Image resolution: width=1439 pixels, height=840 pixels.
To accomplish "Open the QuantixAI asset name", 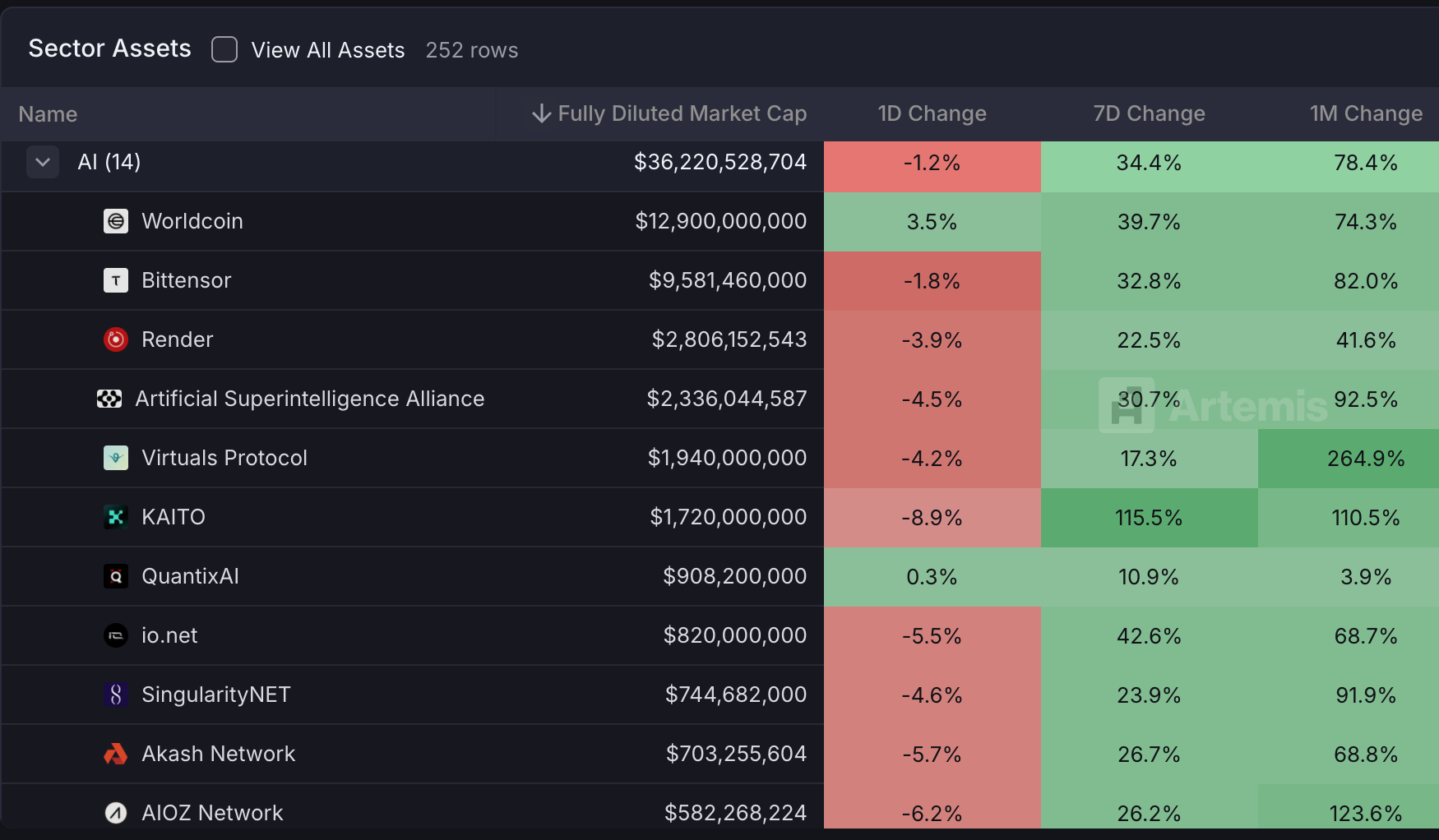I will (x=190, y=576).
